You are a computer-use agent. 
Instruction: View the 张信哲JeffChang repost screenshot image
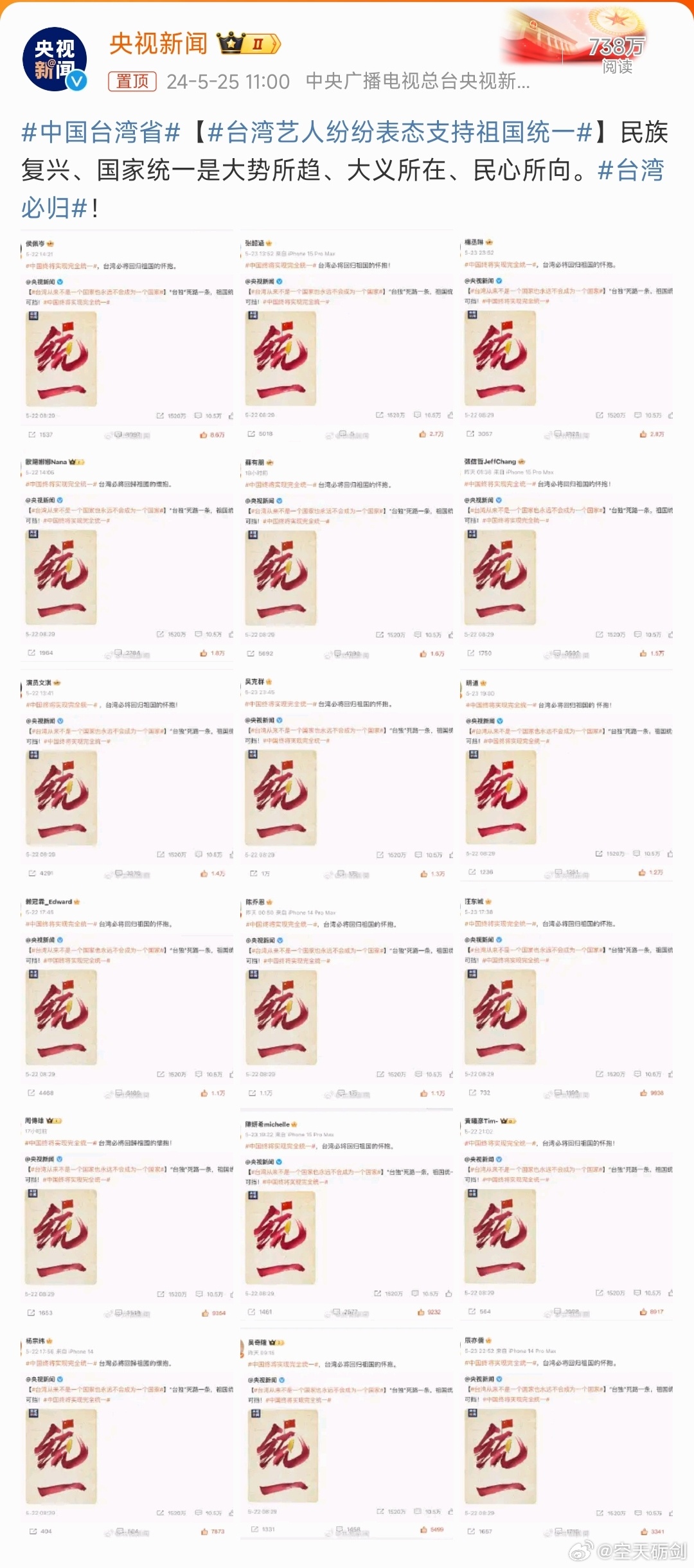(567, 558)
